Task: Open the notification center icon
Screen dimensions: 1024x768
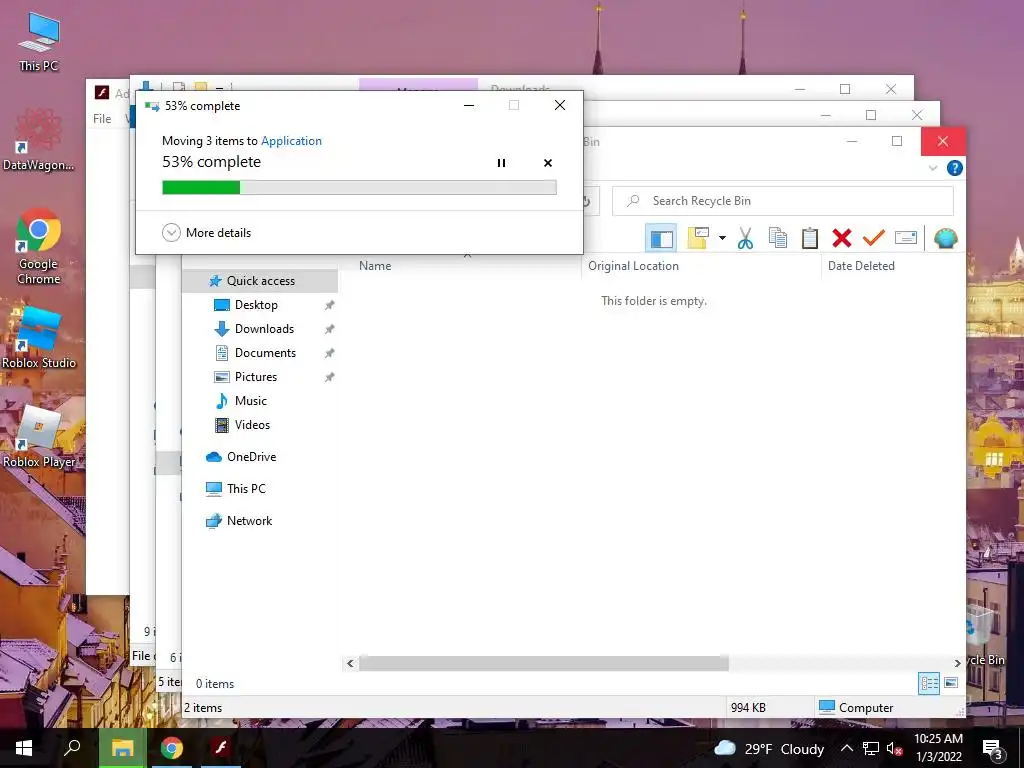Action: [x=993, y=750]
